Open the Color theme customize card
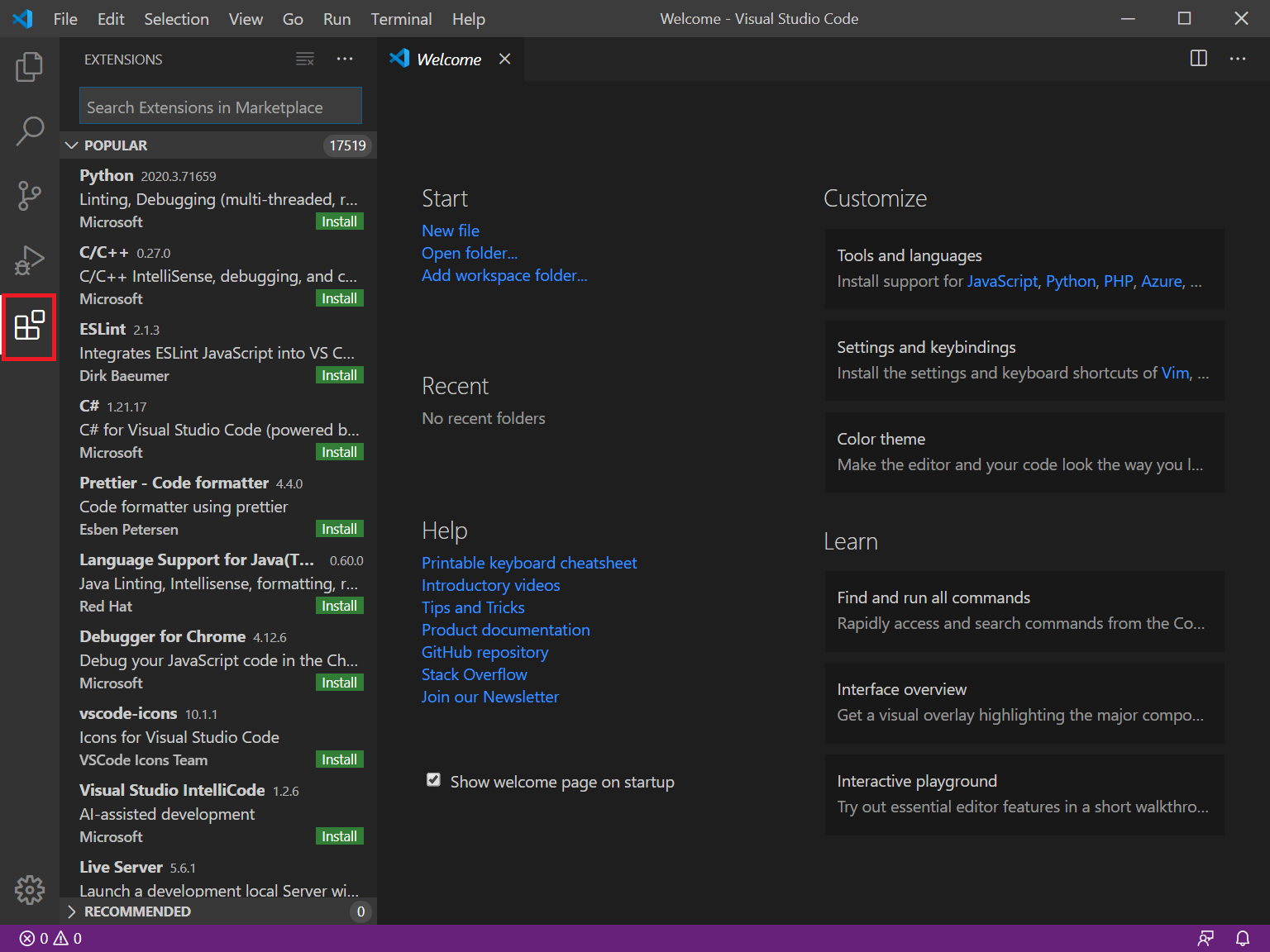The width and height of the screenshot is (1270, 952). (x=1024, y=452)
